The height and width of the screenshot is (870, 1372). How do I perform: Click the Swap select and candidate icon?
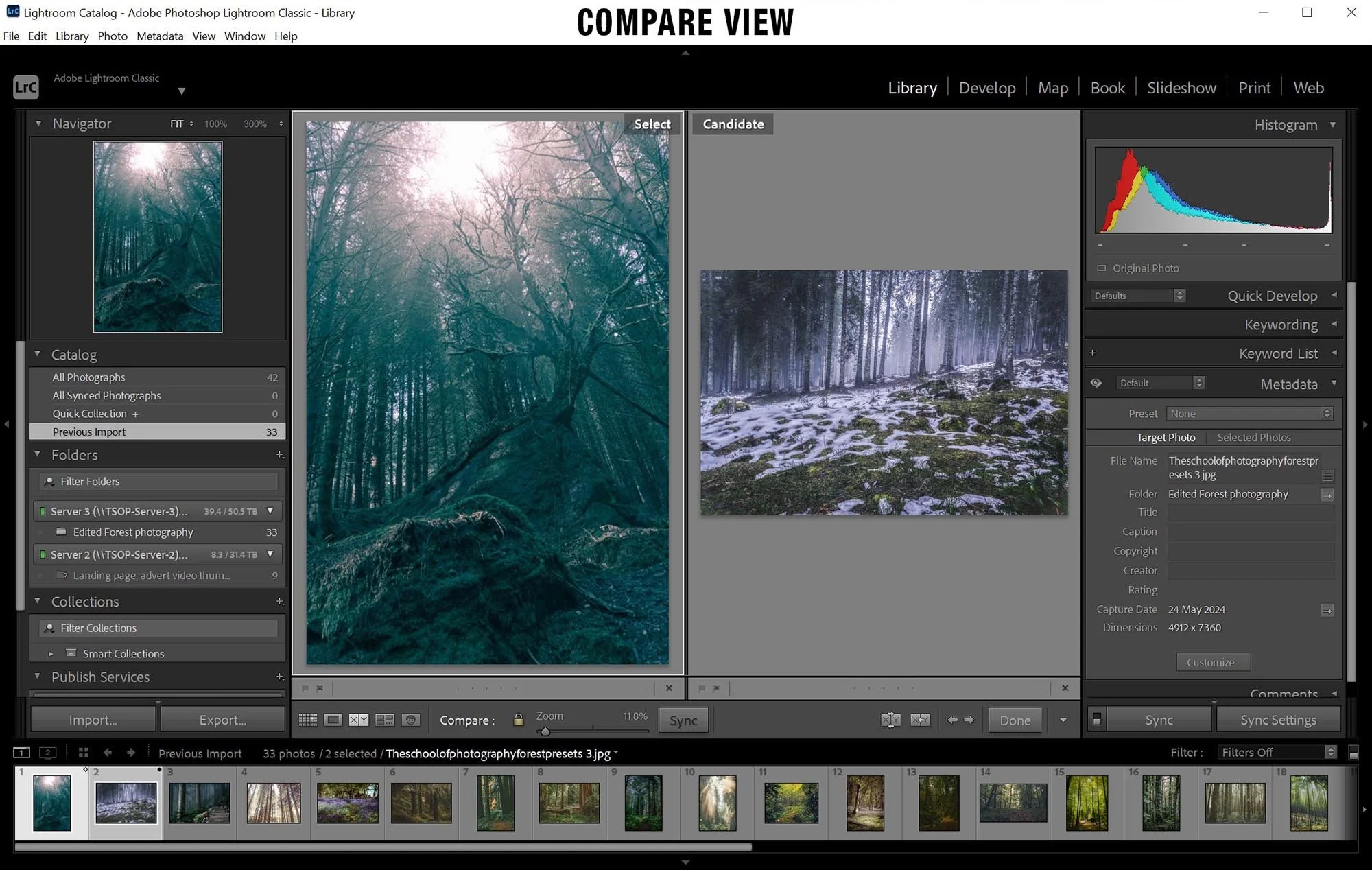click(x=890, y=720)
